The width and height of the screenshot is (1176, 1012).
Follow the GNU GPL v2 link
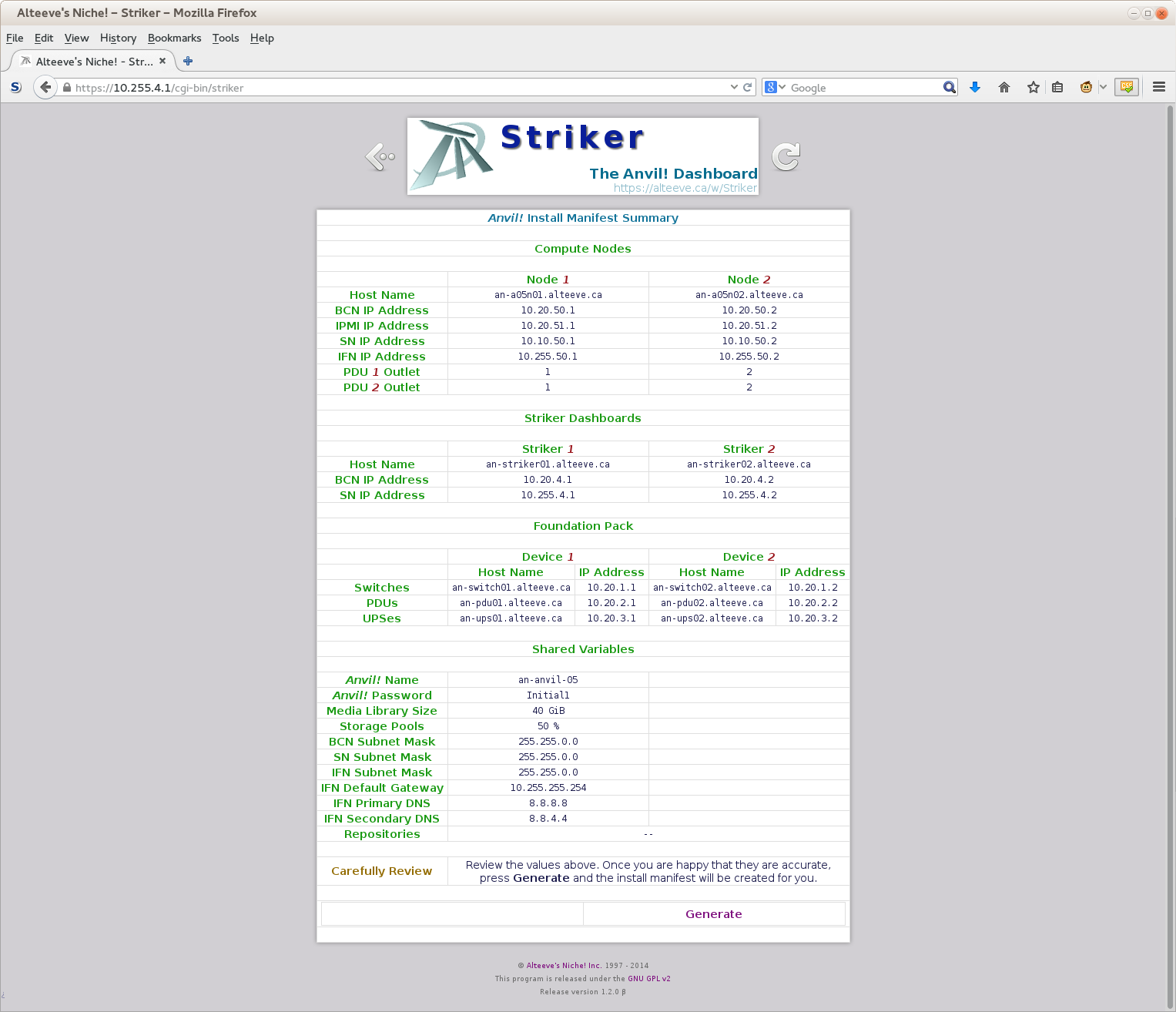tap(648, 979)
